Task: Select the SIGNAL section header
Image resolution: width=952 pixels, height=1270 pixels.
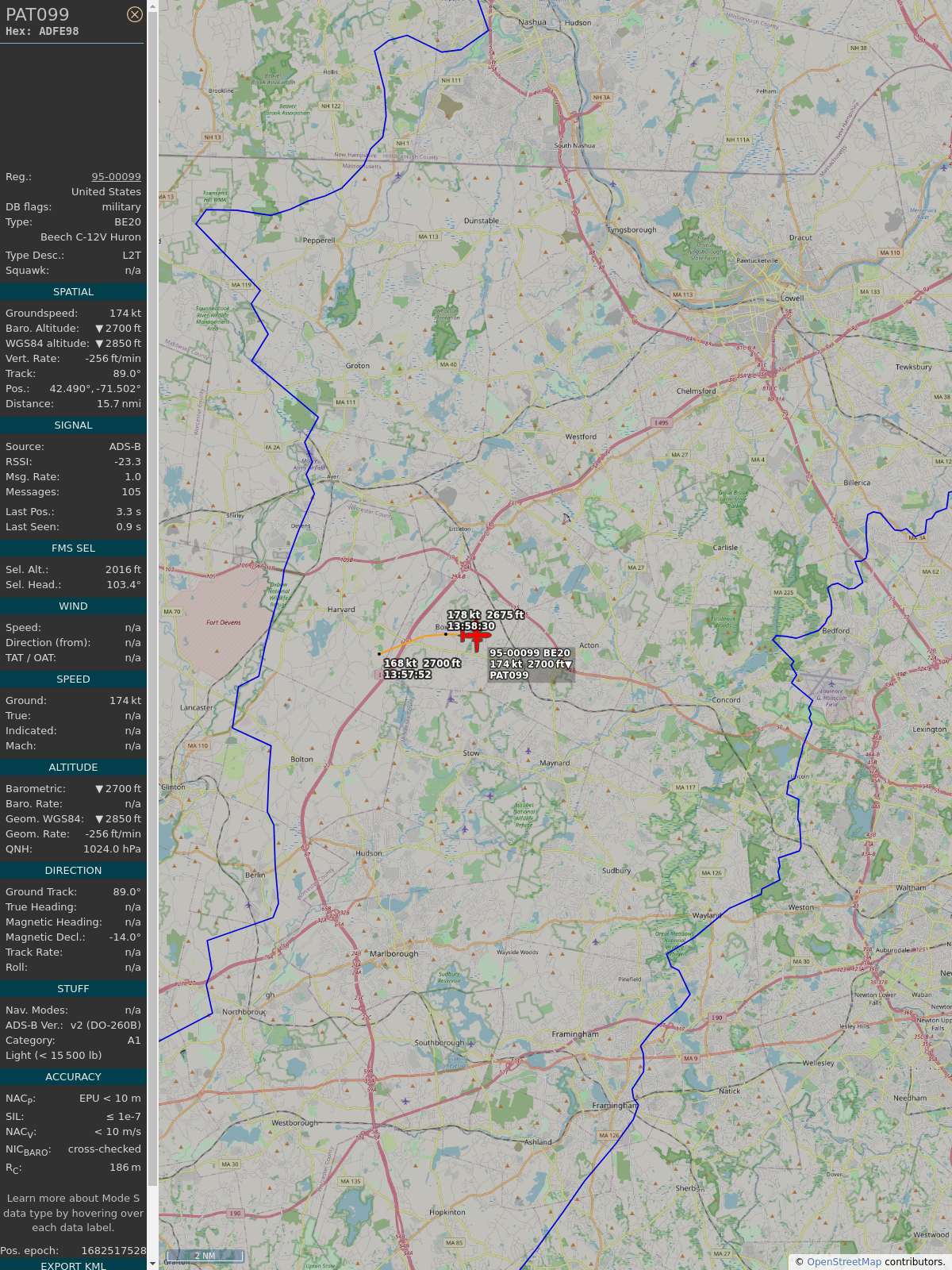Action: 73,425
